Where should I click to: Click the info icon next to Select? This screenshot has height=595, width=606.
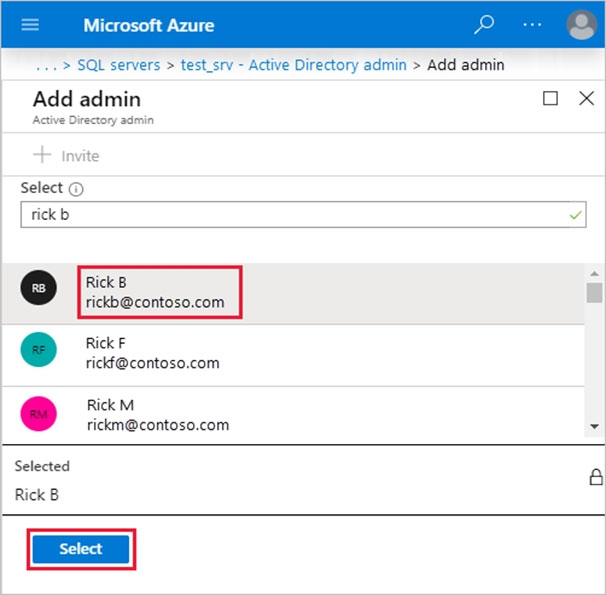(x=76, y=189)
